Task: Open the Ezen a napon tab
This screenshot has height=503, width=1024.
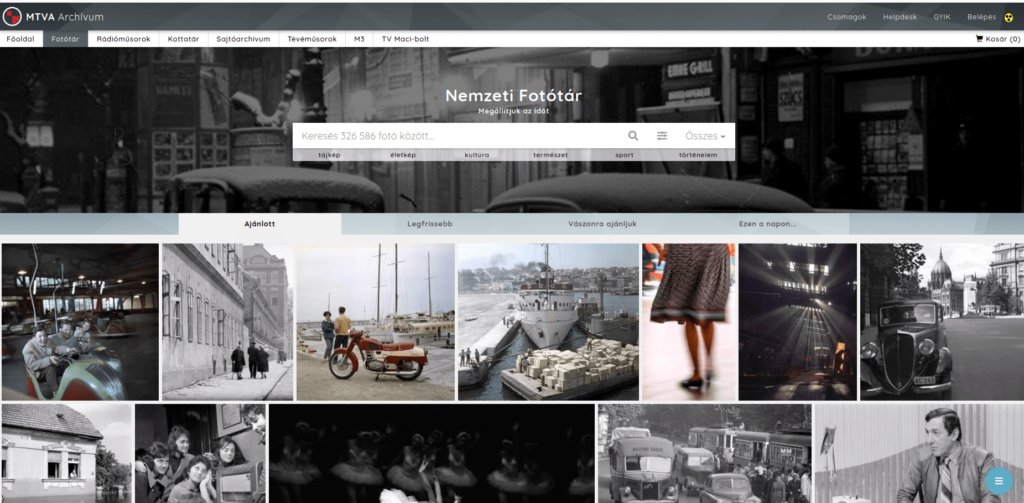Action: point(767,224)
